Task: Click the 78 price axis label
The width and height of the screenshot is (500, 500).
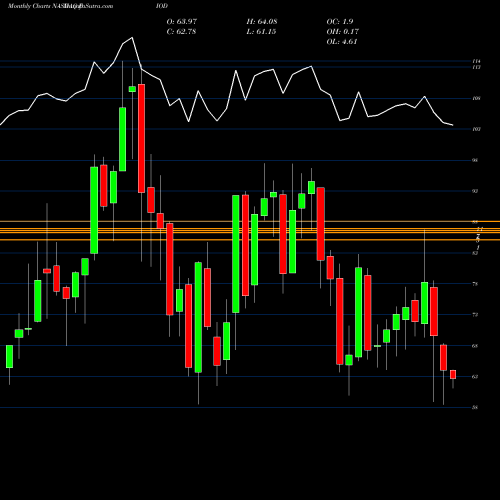Action: coord(475,284)
